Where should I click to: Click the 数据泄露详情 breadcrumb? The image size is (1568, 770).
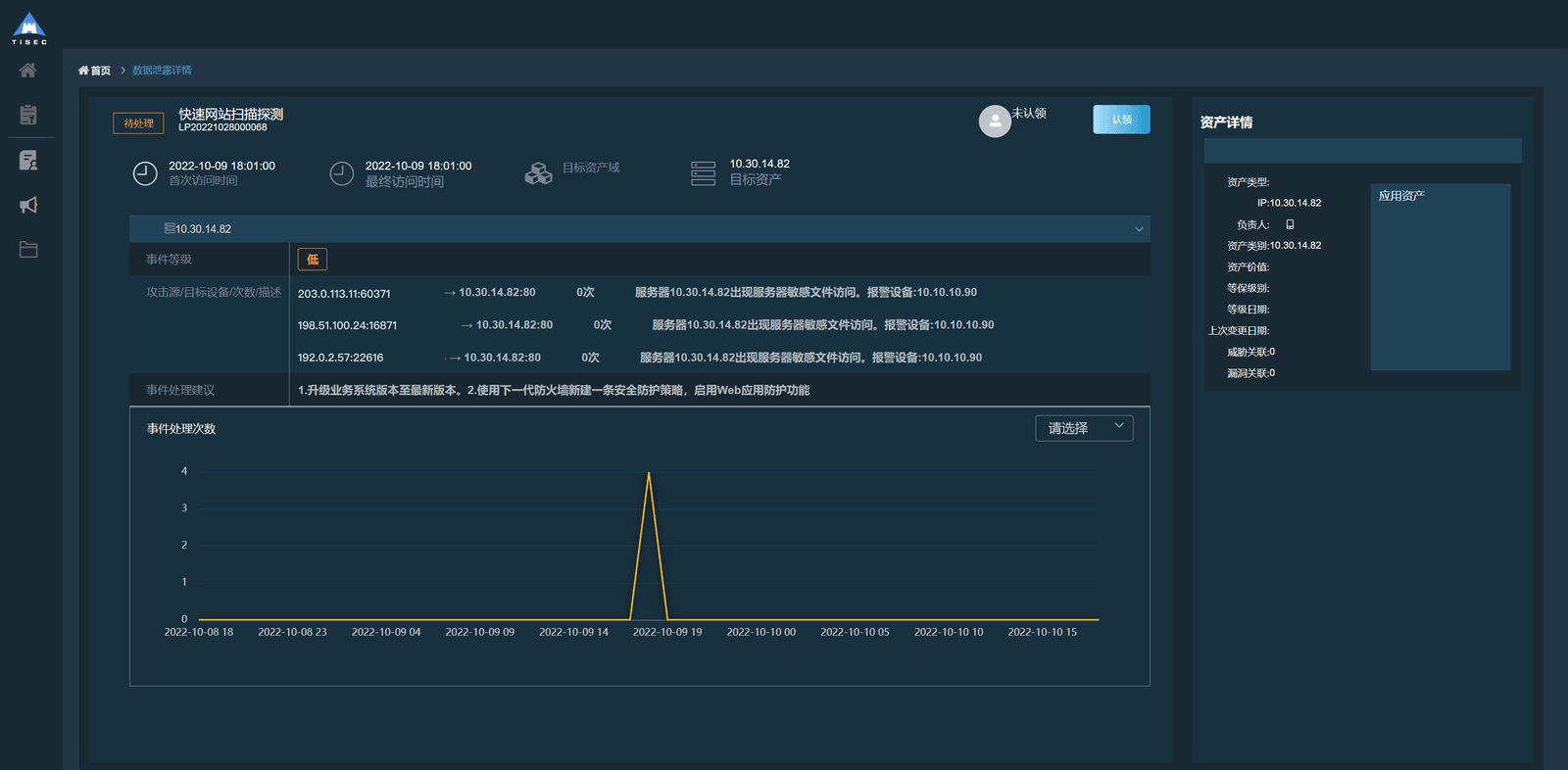(x=162, y=71)
